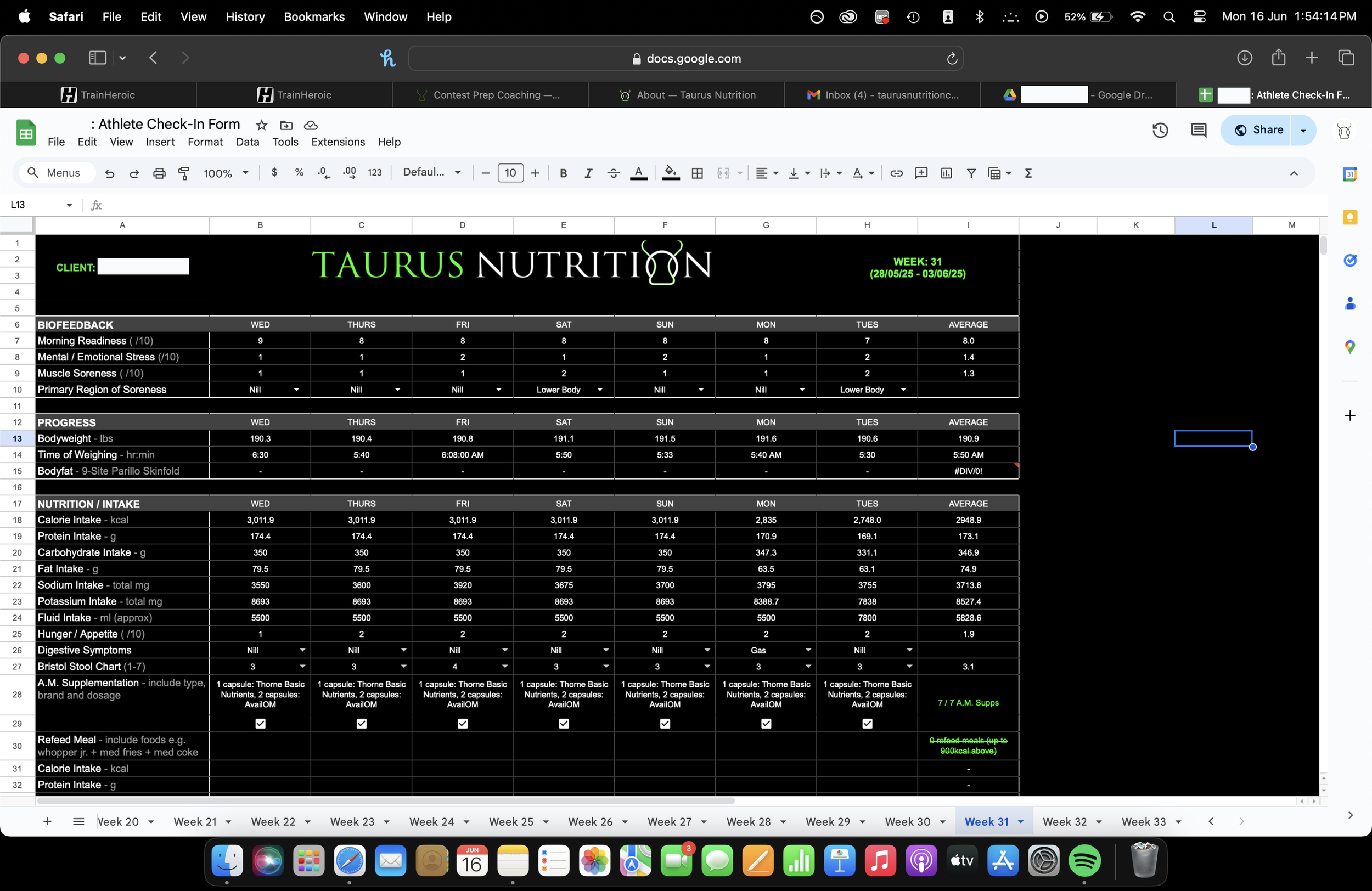Image resolution: width=1372 pixels, height=891 pixels.
Task: Click the Insert link icon
Action: click(896, 173)
